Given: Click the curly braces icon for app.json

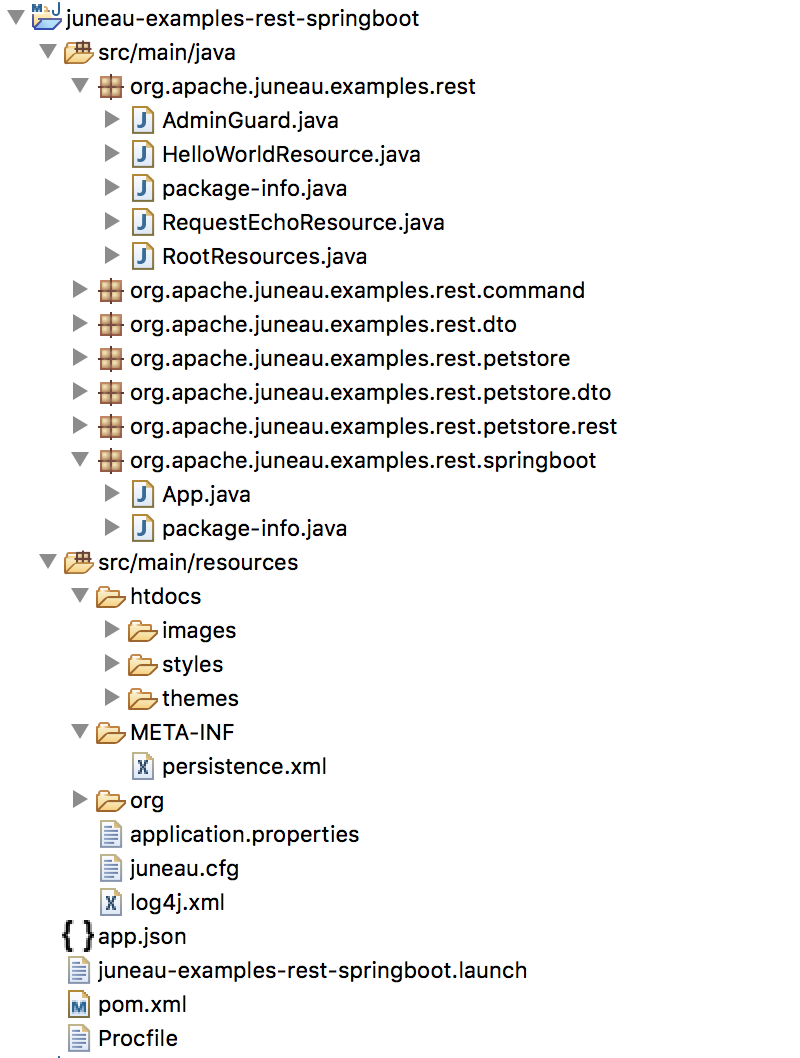Looking at the screenshot, I should point(78,937).
